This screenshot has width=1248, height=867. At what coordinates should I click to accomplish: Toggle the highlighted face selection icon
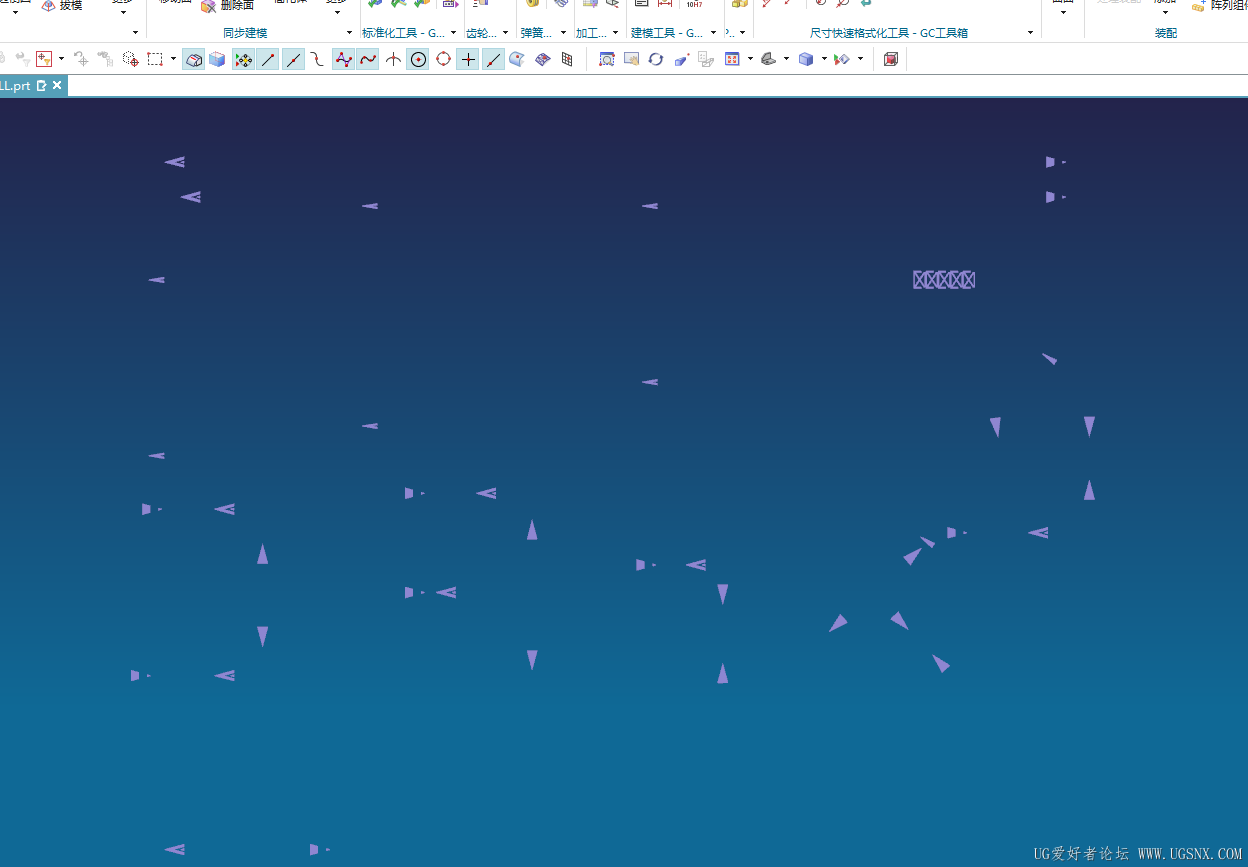[194, 59]
